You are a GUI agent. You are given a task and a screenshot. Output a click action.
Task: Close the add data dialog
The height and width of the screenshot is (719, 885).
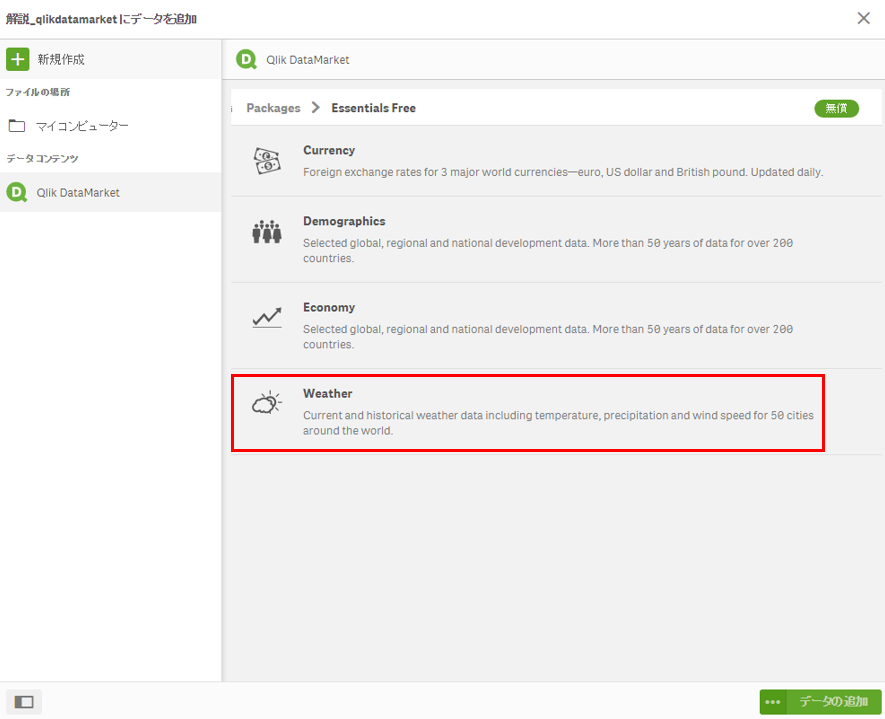(x=864, y=18)
